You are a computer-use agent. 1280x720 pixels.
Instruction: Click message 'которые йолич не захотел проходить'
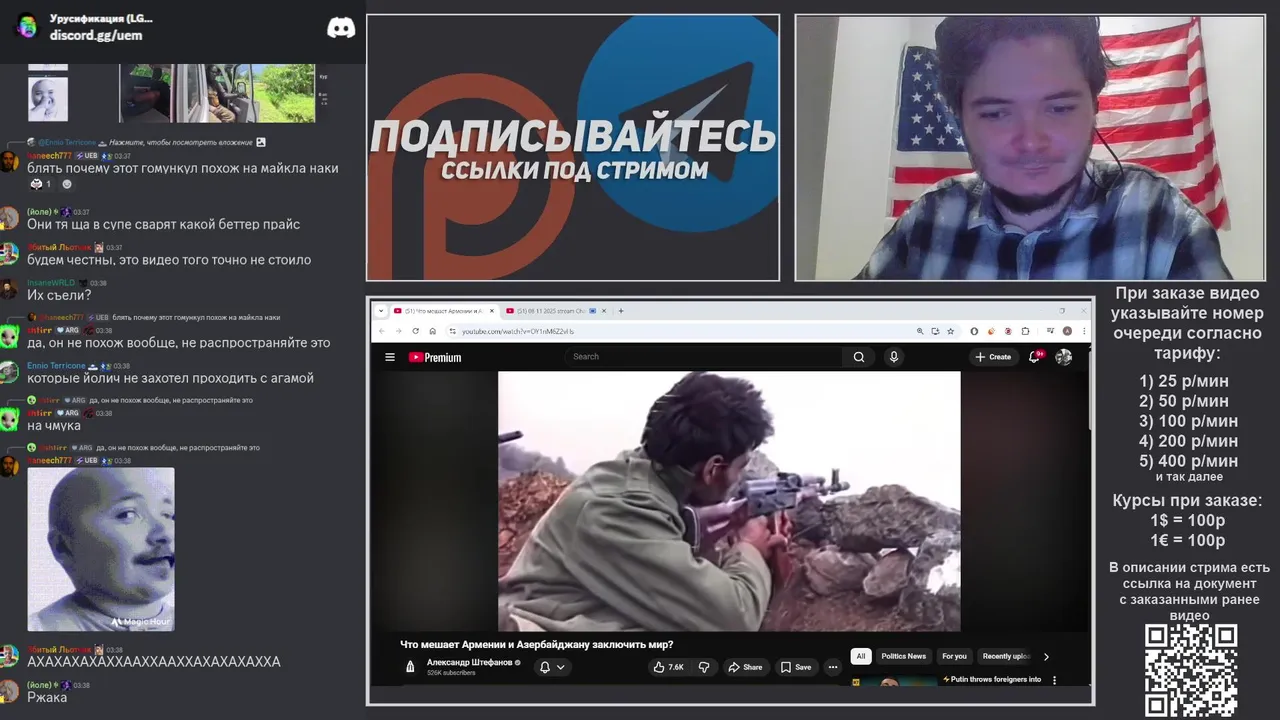[170, 378]
